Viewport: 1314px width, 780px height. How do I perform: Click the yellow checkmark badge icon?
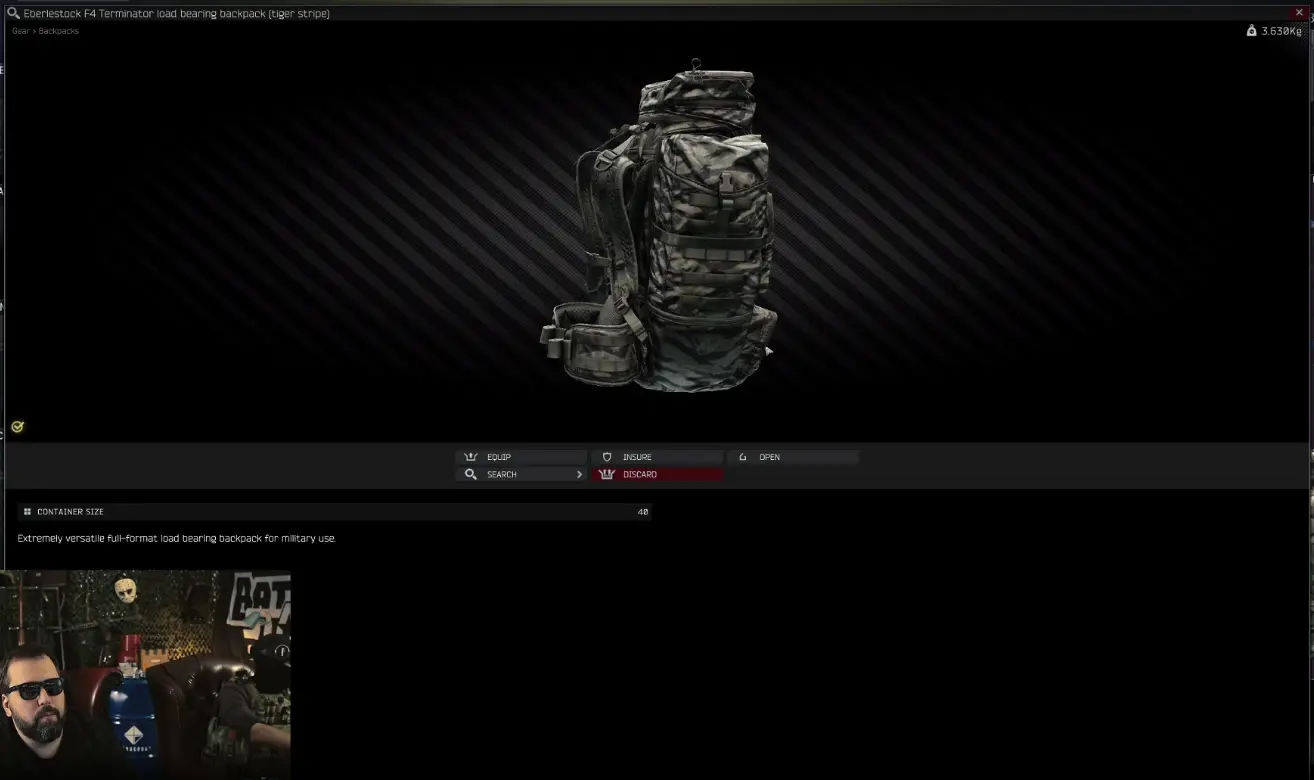click(x=17, y=427)
